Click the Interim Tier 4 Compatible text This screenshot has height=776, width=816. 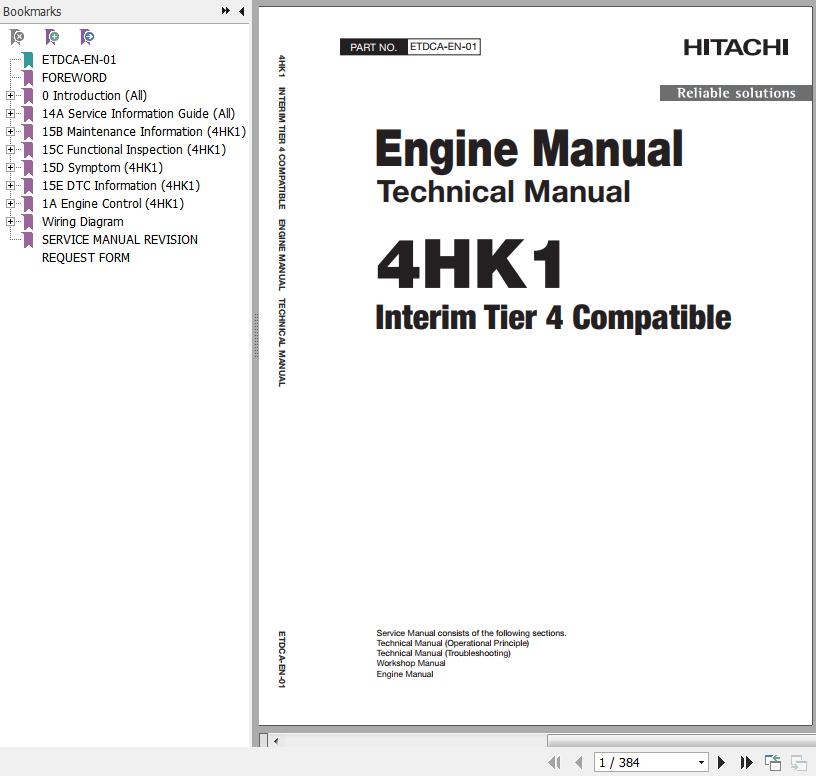pyautogui.click(x=553, y=317)
